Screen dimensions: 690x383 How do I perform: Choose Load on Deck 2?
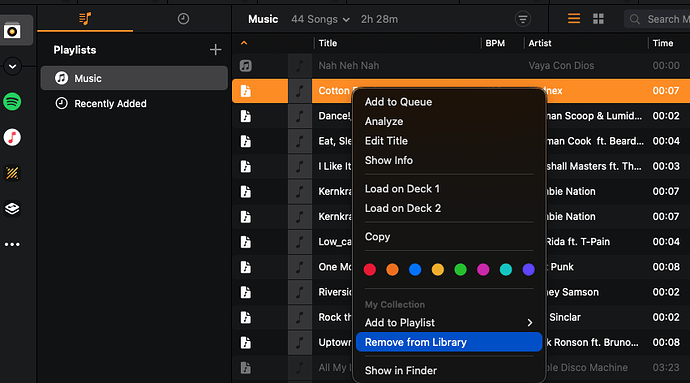[x=449, y=208]
